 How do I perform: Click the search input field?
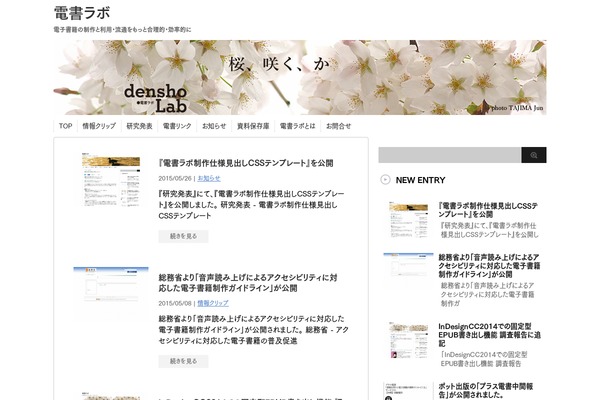tap(450, 155)
